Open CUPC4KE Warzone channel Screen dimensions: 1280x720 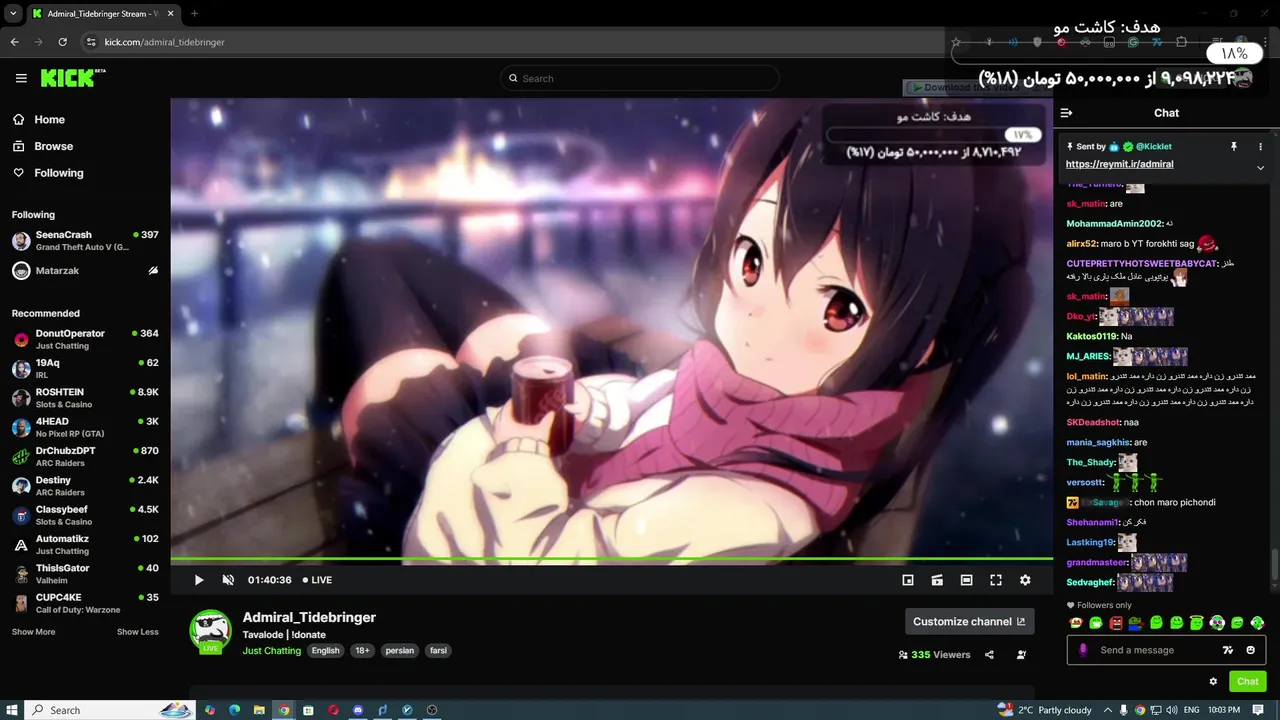85,603
